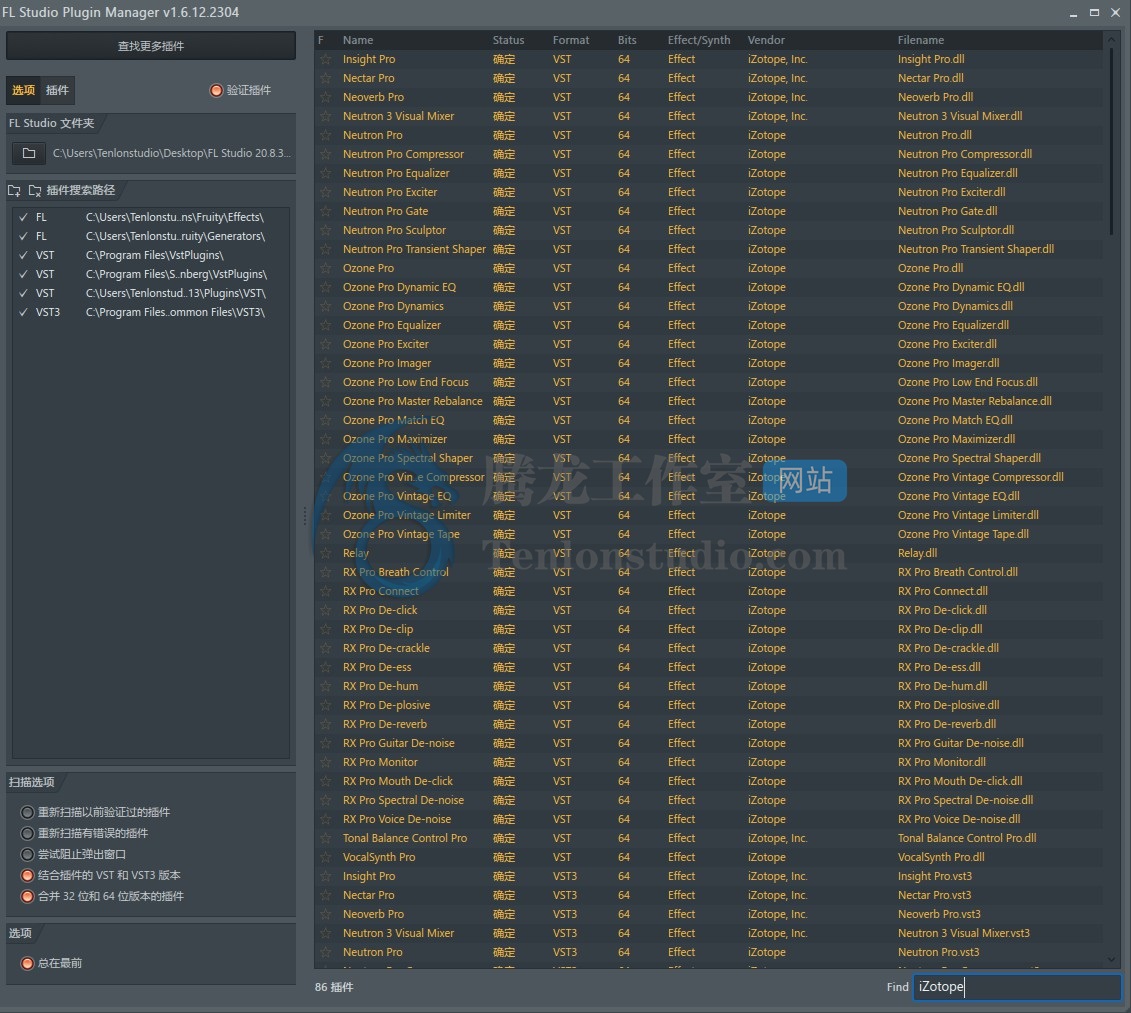The image size is (1131, 1013).
Task: Select the Neoverb Pro.vst3 filename
Action: pos(939,914)
